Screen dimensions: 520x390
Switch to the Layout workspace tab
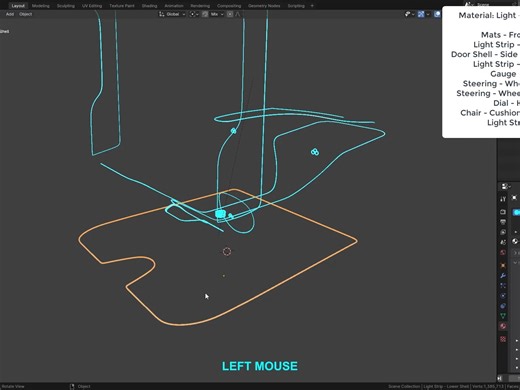point(18,6)
